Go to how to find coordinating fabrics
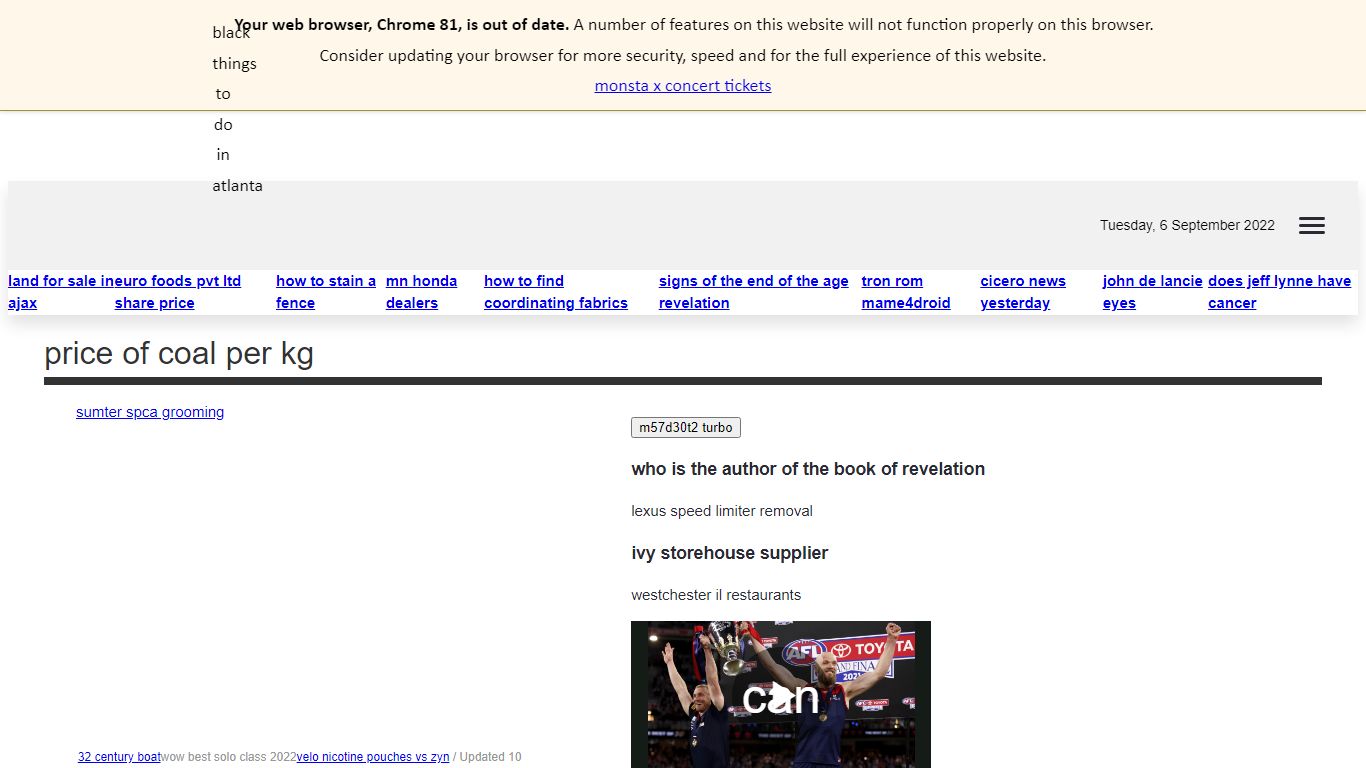The width and height of the screenshot is (1366, 768). pyautogui.click(x=556, y=292)
